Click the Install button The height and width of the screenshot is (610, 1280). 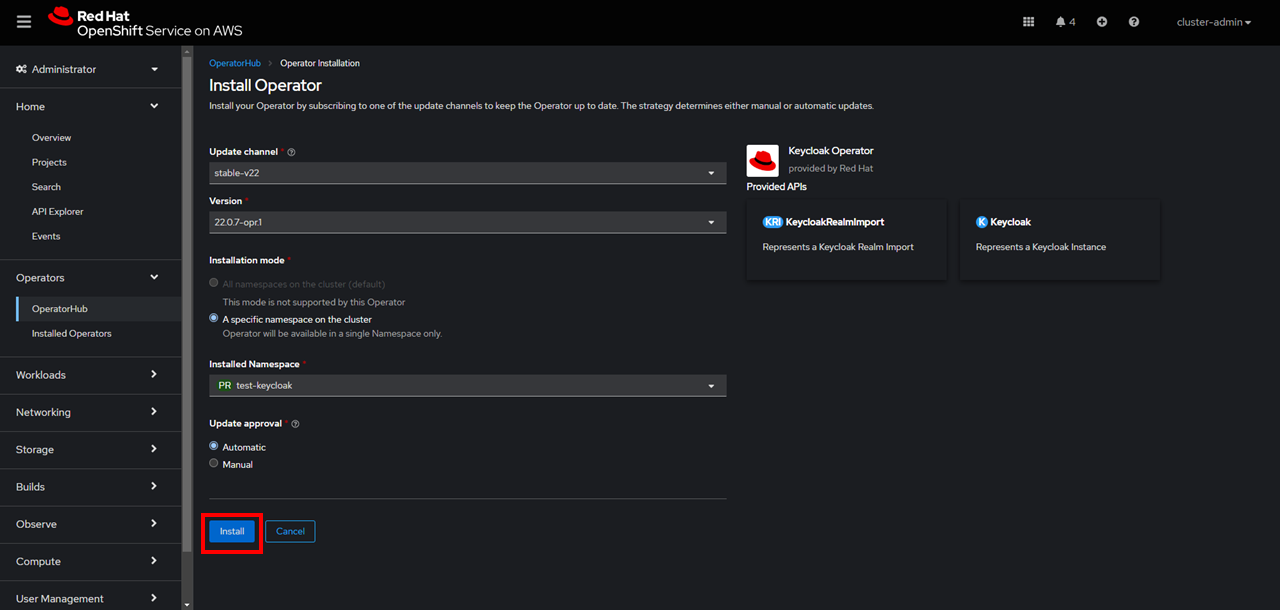[231, 532]
